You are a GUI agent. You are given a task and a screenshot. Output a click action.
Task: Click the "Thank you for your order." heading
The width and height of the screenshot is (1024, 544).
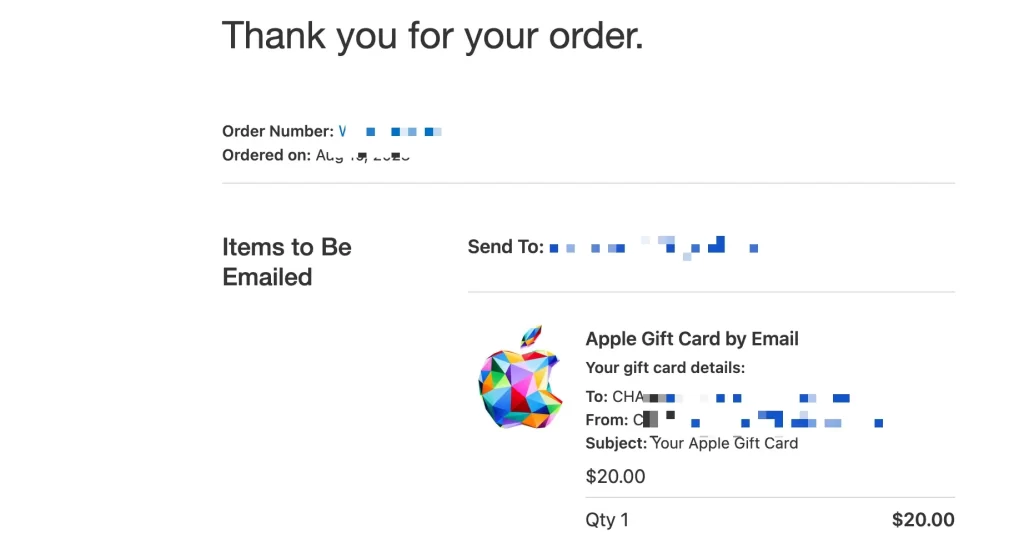point(432,35)
